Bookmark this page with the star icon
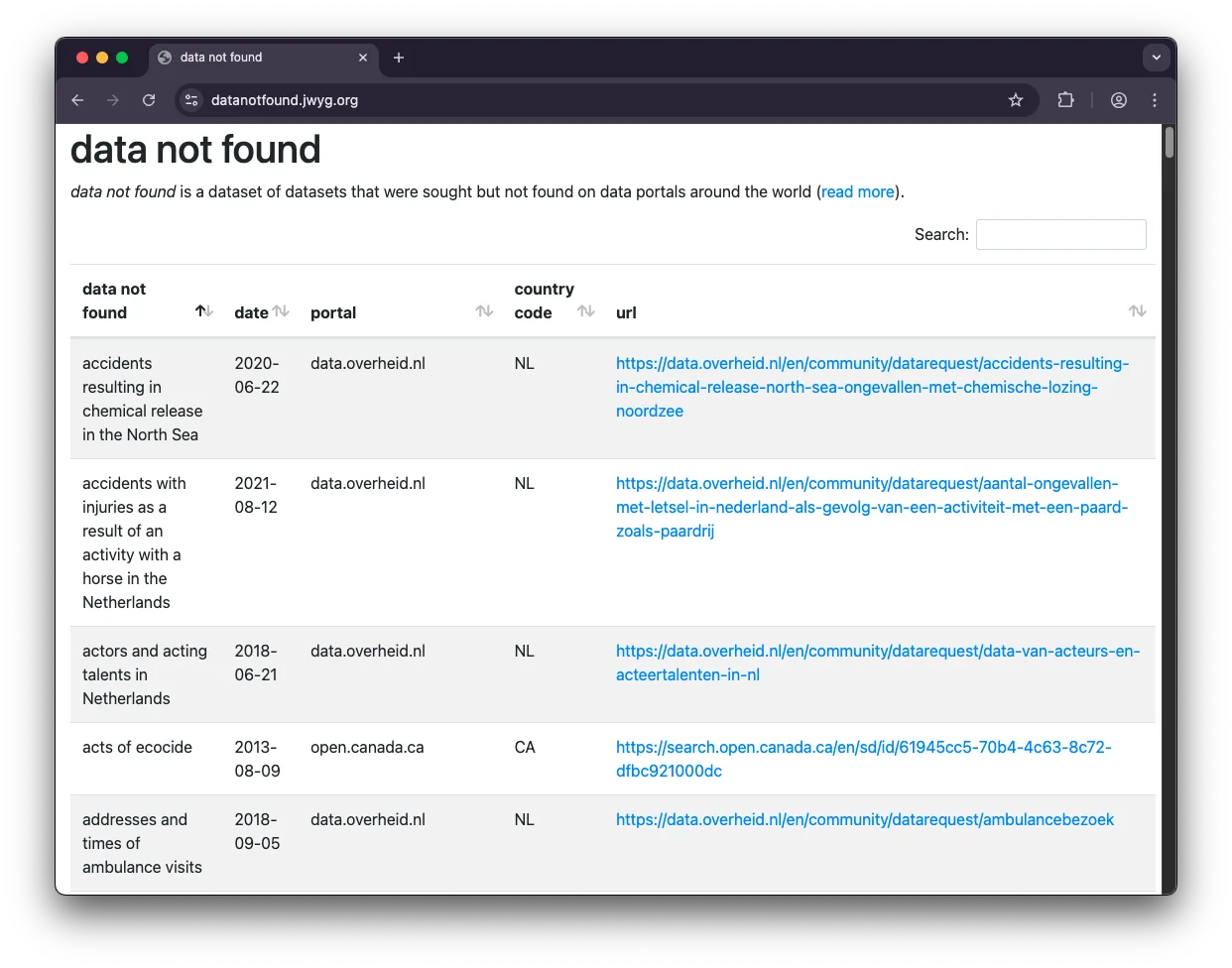 [x=1015, y=100]
